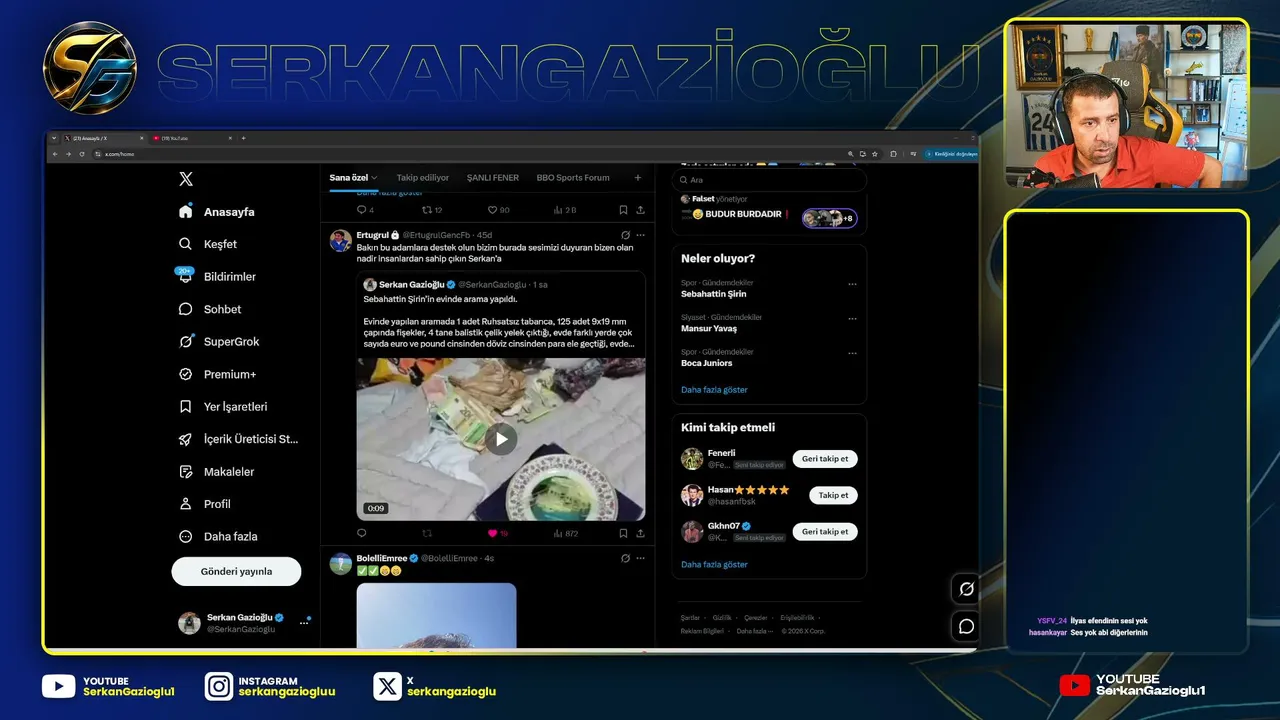Open the browser extensions puzzle icon
Viewport: 1280px width, 720px height.
[893, 154]
